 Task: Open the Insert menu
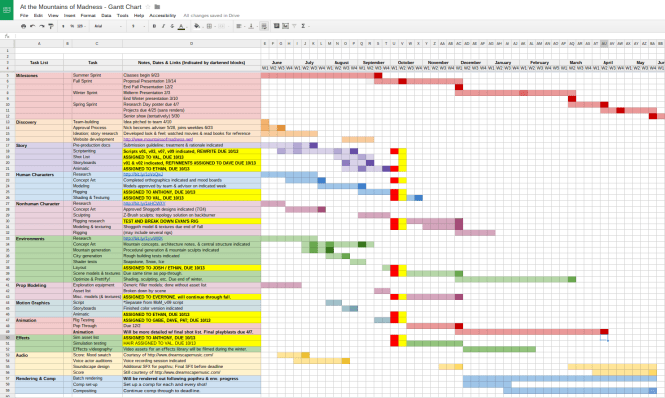point(70,15)
